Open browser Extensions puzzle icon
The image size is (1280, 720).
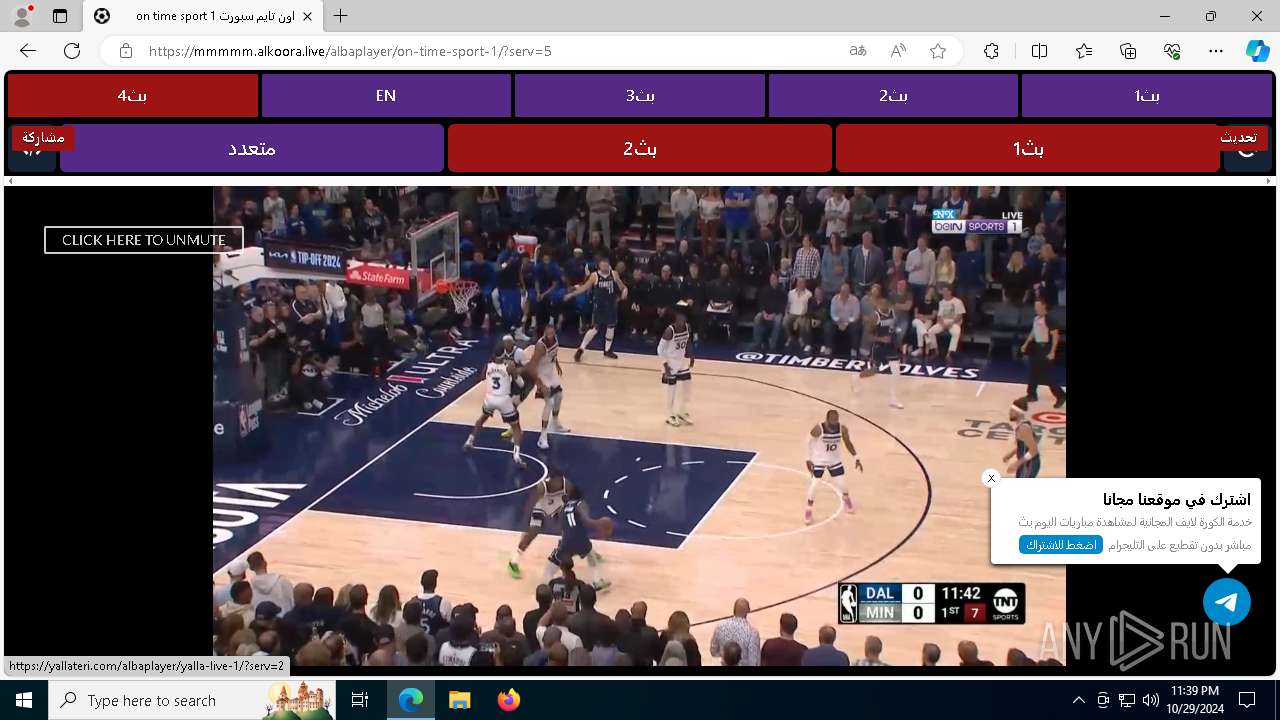pyautogui.click(x=991, y=51)
